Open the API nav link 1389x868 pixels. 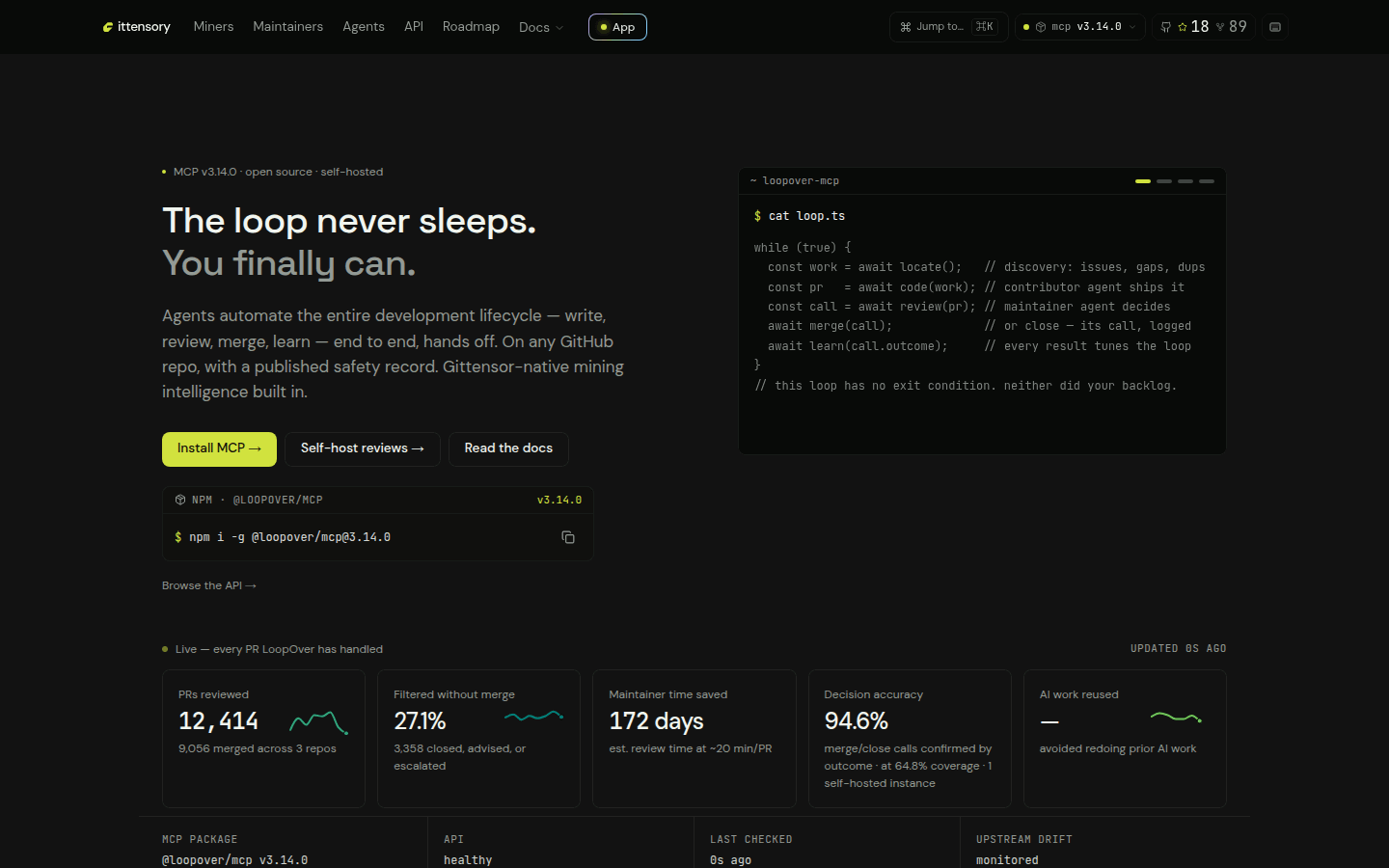pos(414,27)
